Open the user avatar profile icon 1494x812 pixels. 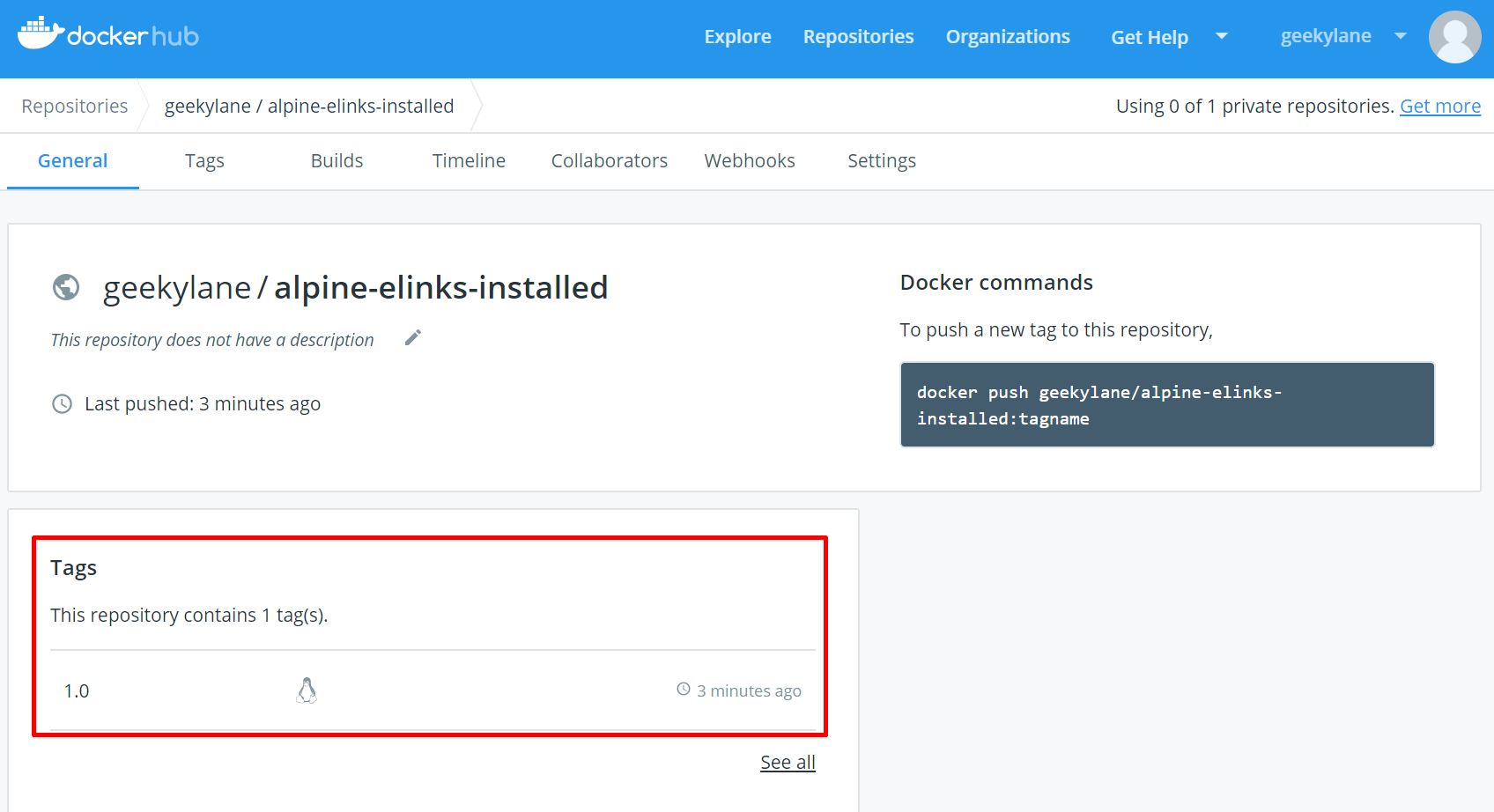coord(1454,37)
